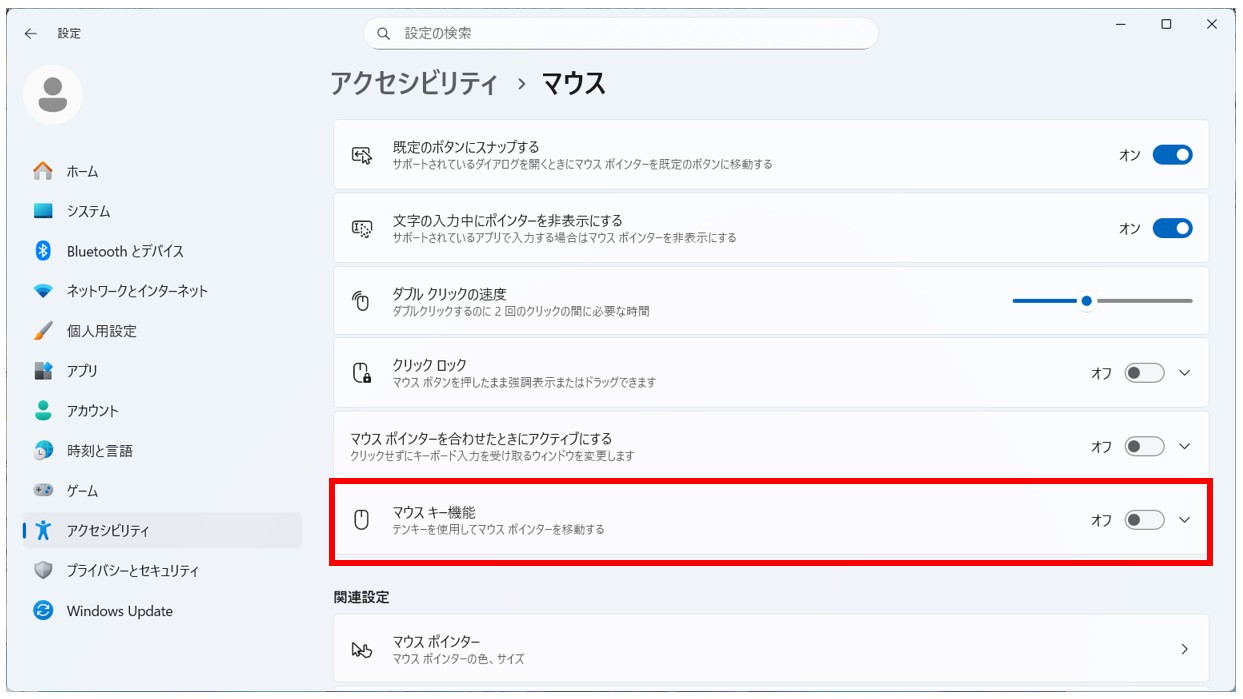Image resolution: width=1243 pixels, height=699 pixels.
Task: Expand the クリック ロック section
Action: coord(1184,372)
